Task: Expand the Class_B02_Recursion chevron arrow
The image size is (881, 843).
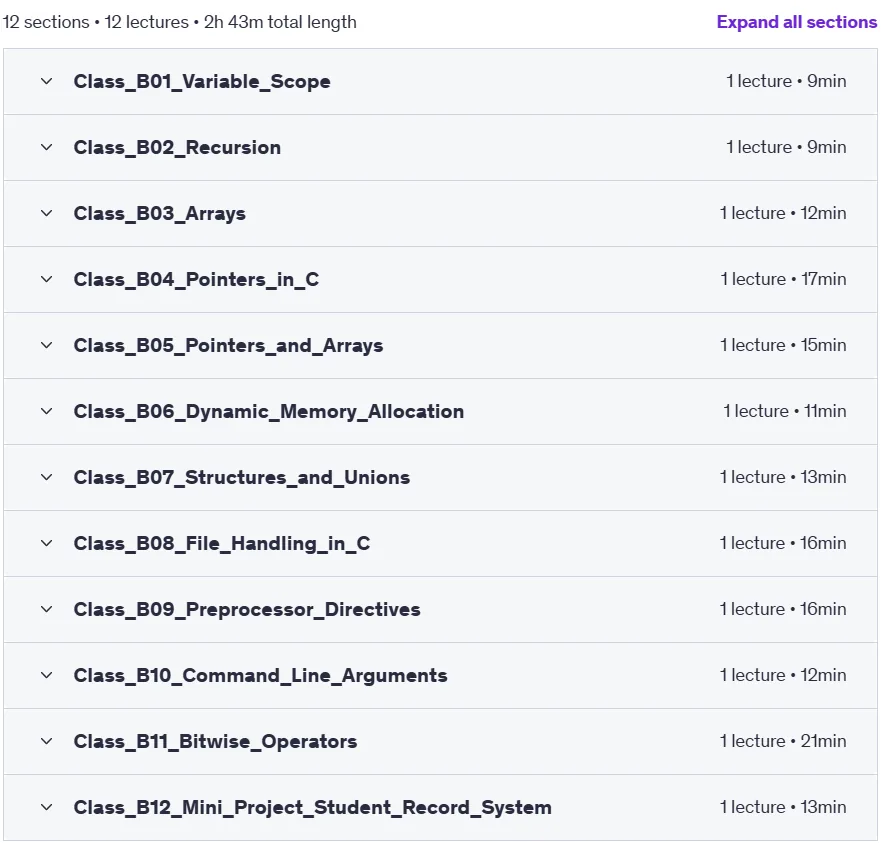Action: (47, 147)
